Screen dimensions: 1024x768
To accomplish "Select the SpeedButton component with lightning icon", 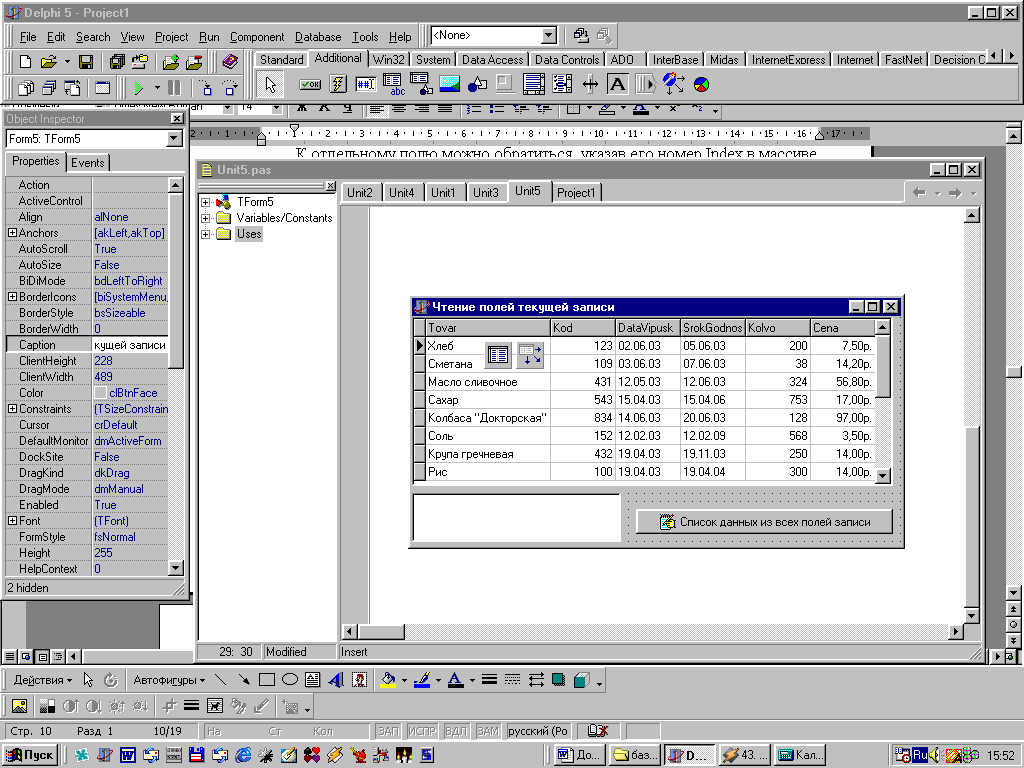I will coord(338,84).
